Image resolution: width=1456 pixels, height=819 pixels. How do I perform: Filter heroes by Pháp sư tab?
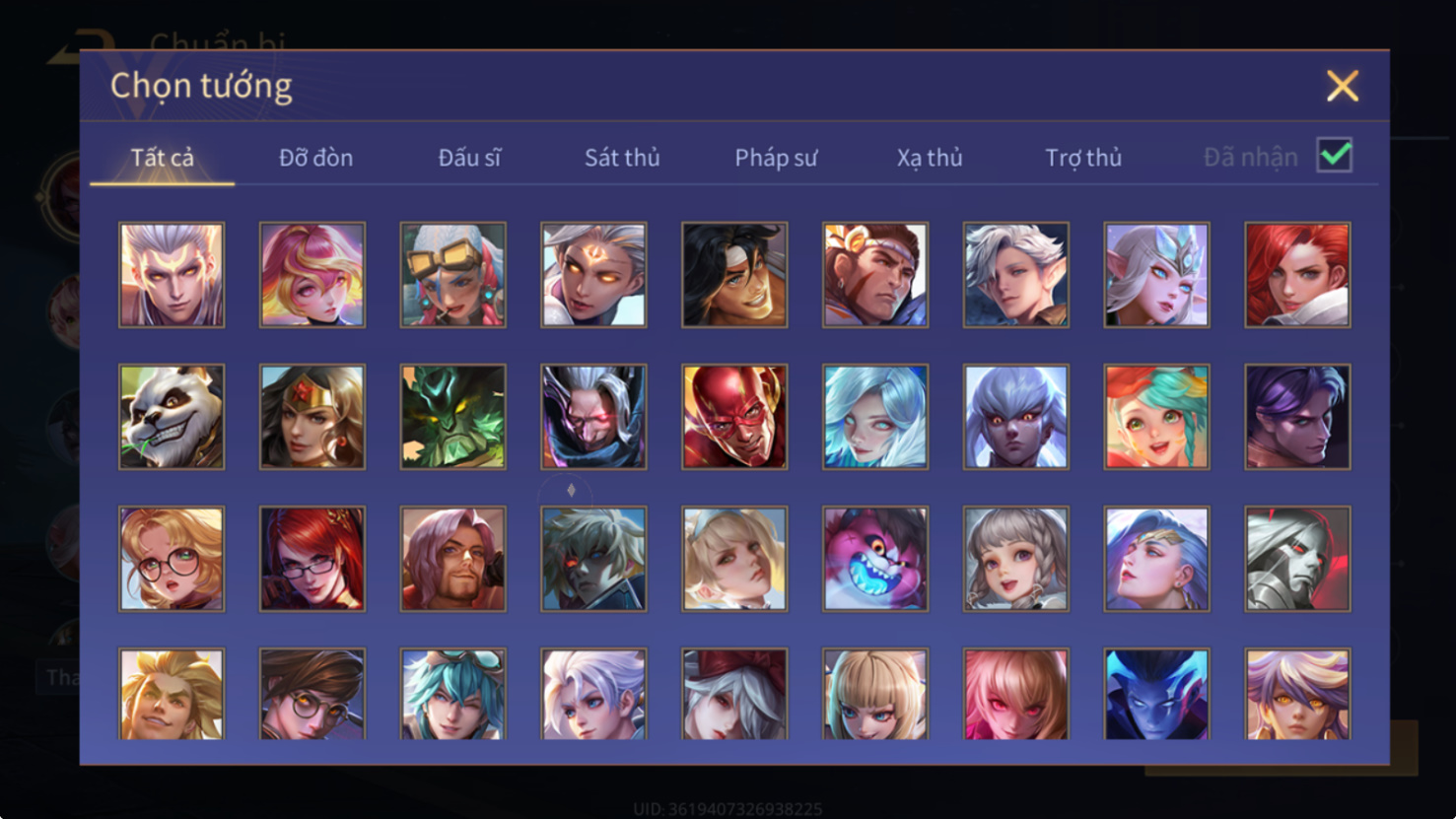(x=776, y=158)
